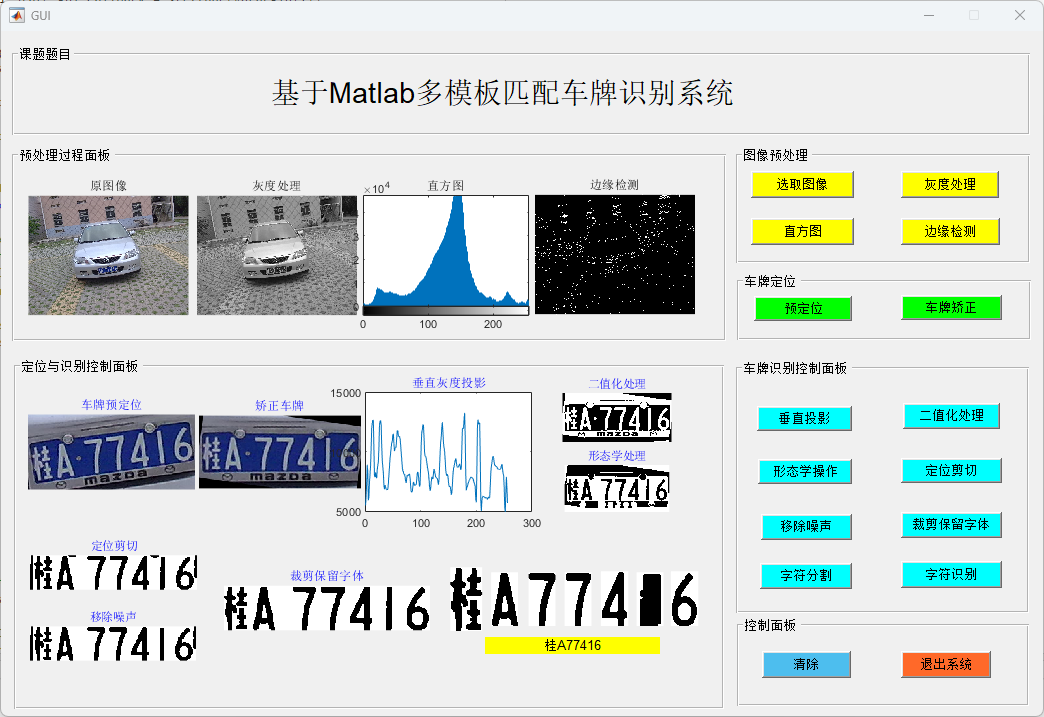The image size is (1044, 717).
Task: Close the GUI window
Action: [x=1019, y=15]
